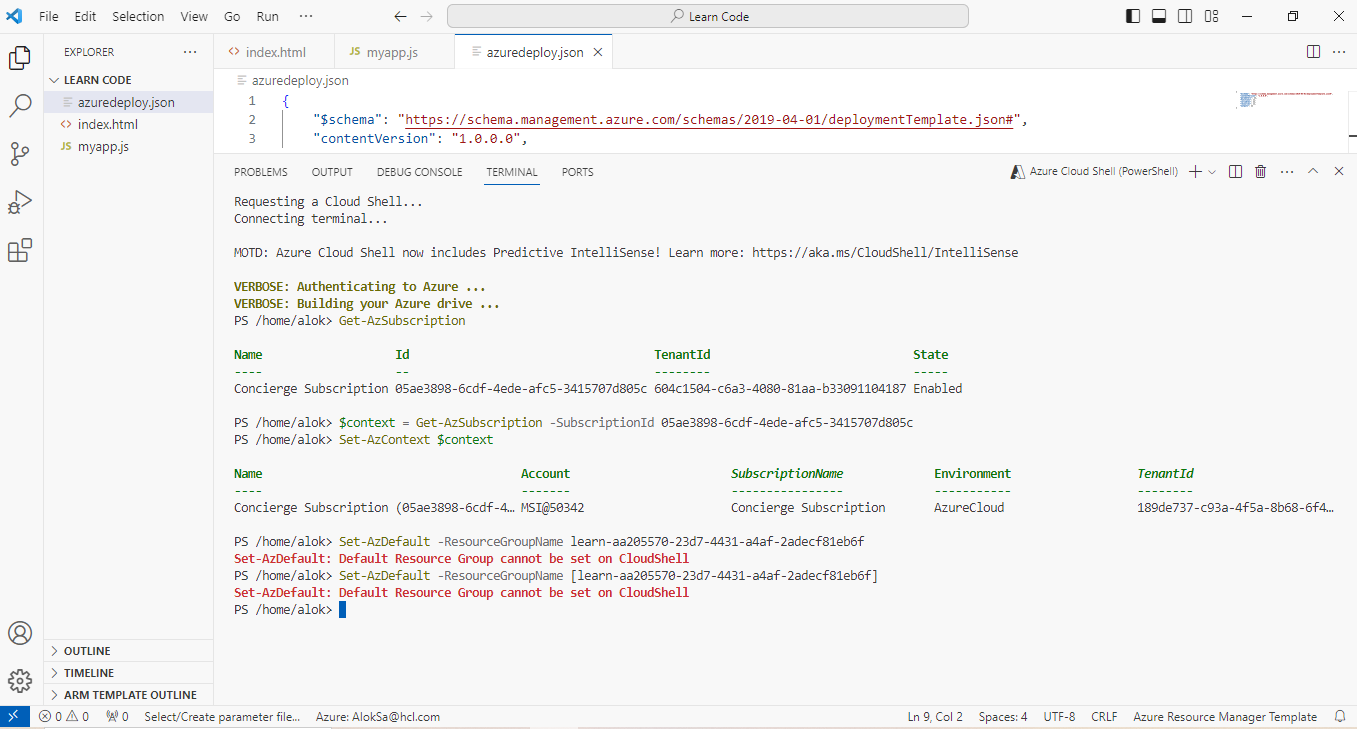This screenshot has height=729, width=1357.
Task: Open the Explorer view in activity bar
Action: coord(20,58)
